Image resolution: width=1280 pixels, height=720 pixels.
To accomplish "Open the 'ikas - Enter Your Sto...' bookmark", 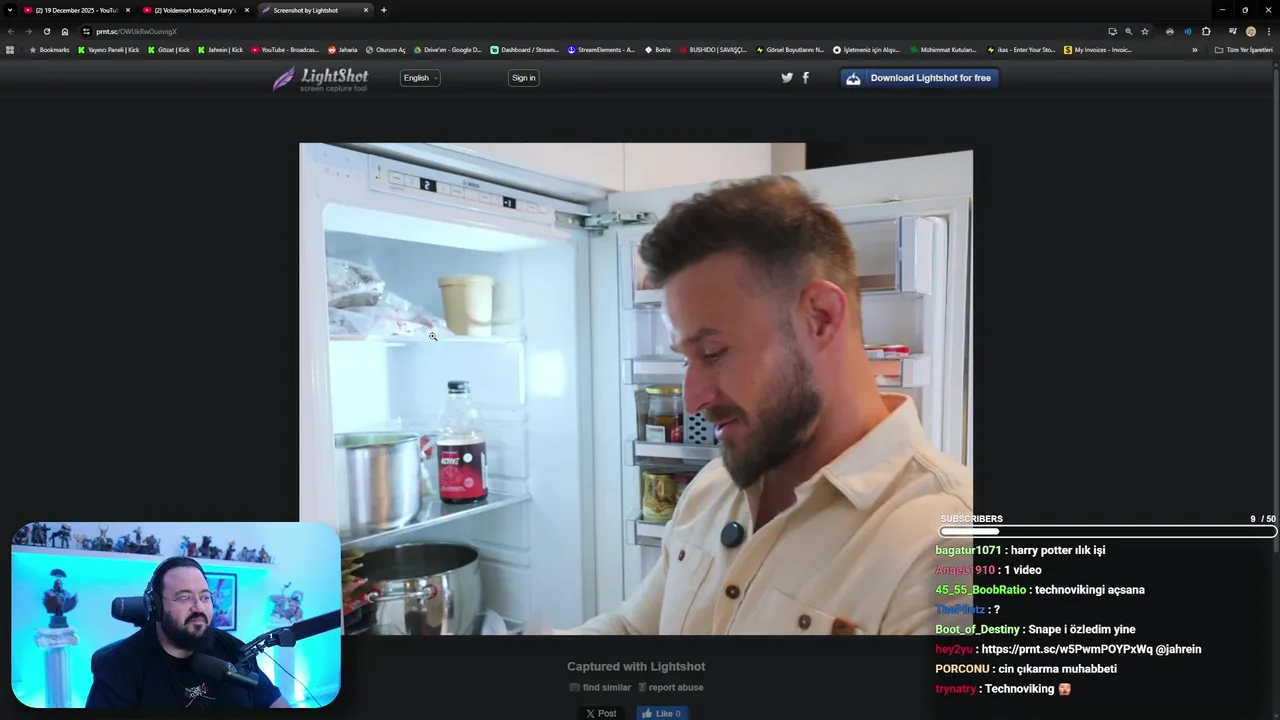I will tap(1021, 49).
